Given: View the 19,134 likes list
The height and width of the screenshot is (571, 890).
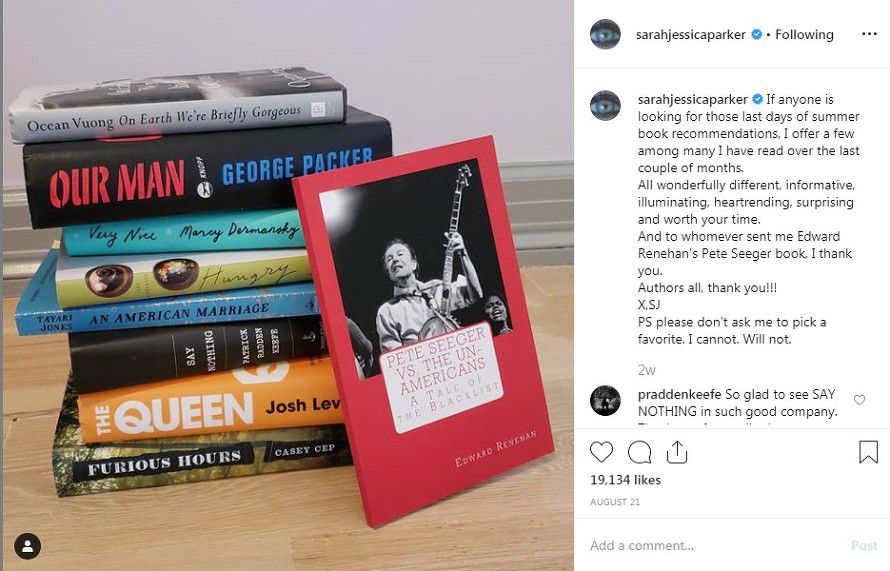Looking at the screenshot, I should (625, 480).
